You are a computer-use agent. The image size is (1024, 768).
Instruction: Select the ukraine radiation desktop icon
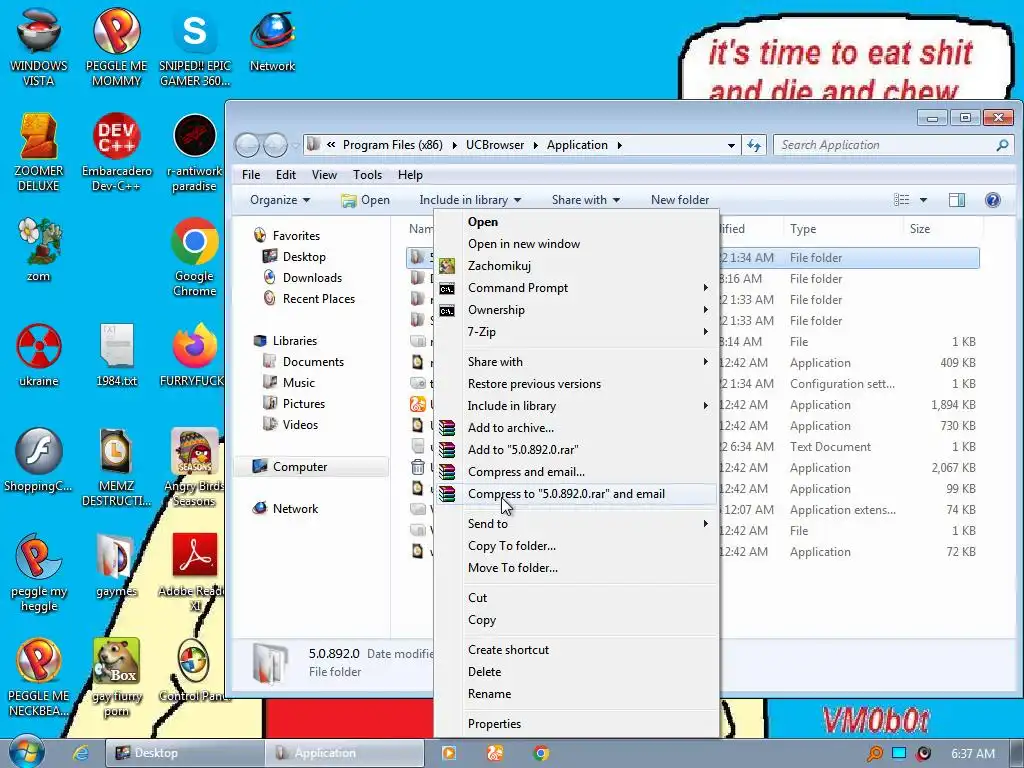tap(39, 355)
